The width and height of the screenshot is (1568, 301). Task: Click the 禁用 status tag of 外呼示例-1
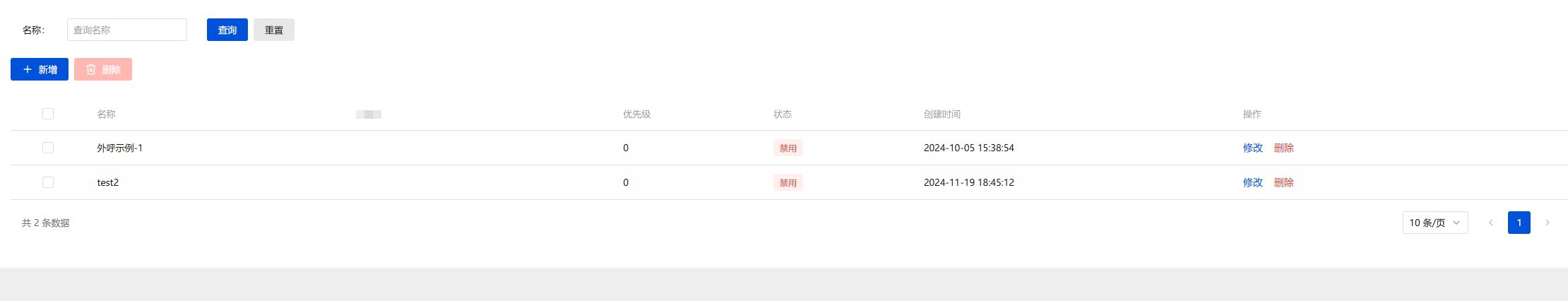pyautogui.click(x=788, y=148)
